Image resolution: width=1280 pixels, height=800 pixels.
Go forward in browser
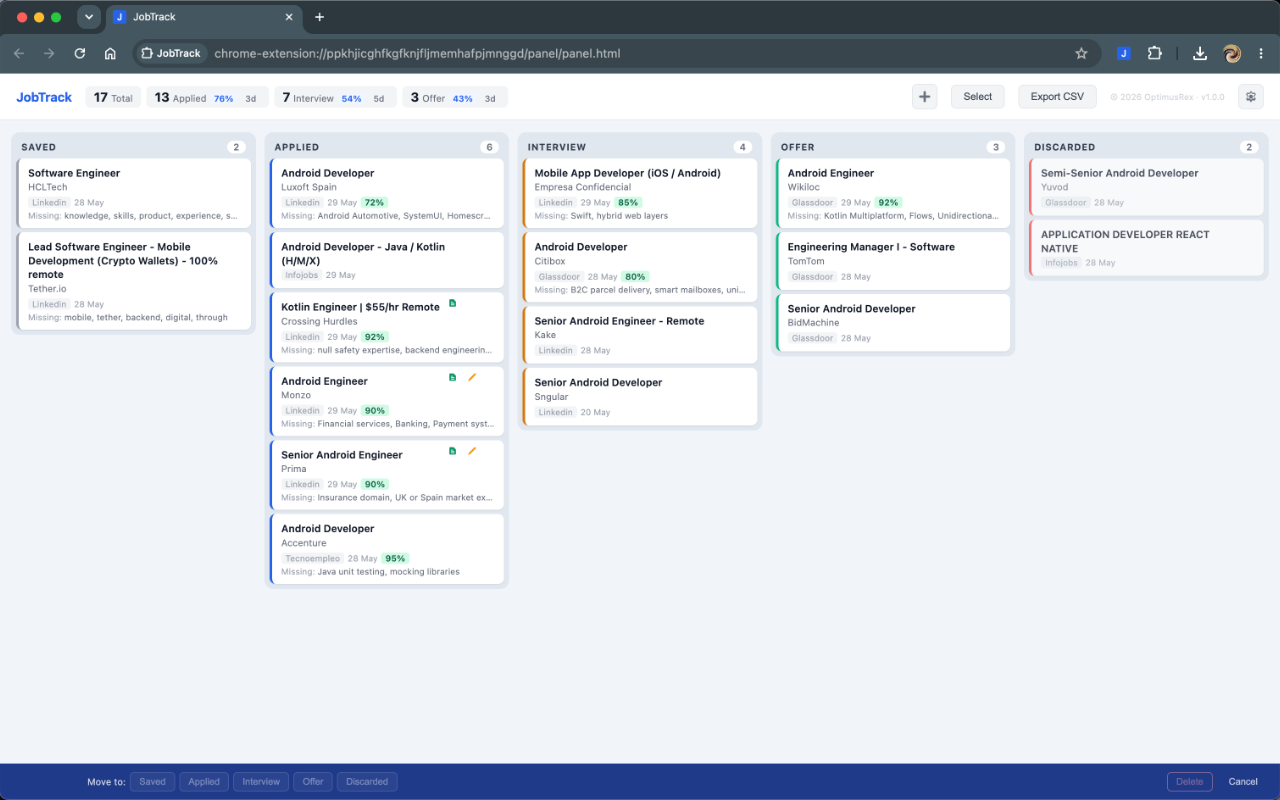click(49, 53)
